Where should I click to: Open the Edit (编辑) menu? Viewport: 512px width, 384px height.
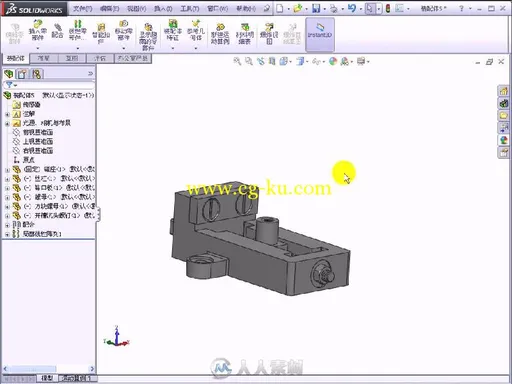point(109,8)
